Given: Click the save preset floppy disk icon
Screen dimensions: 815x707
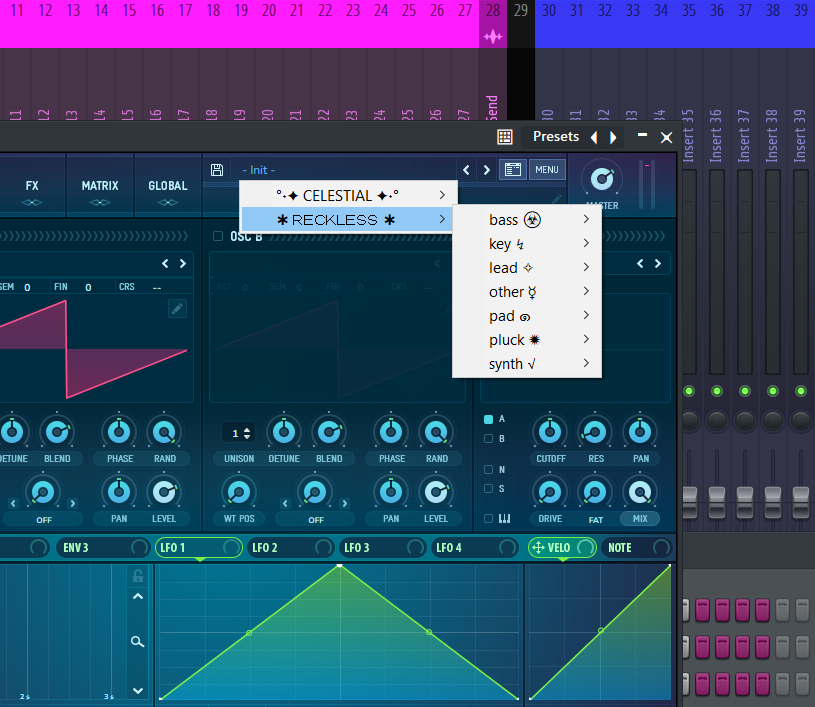Looking at the screenshot, I should (217, 170).
